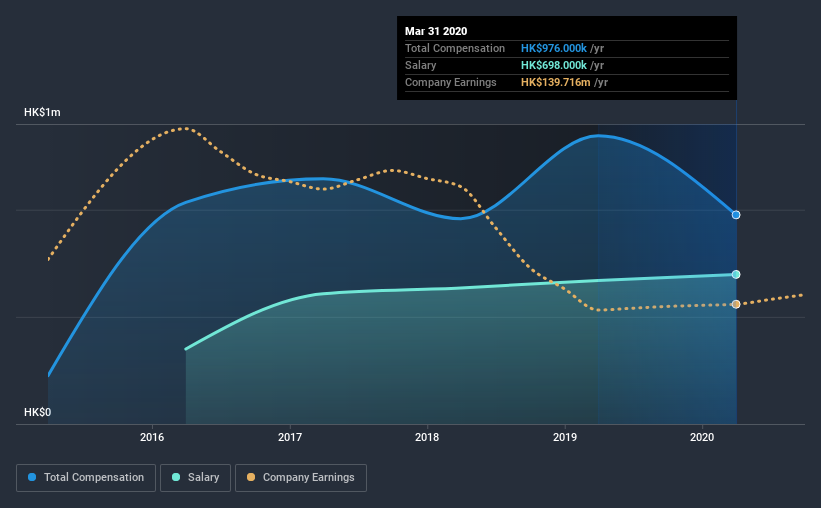
Task: Click the 2020 x-axis label
Action: coord(702,437)
